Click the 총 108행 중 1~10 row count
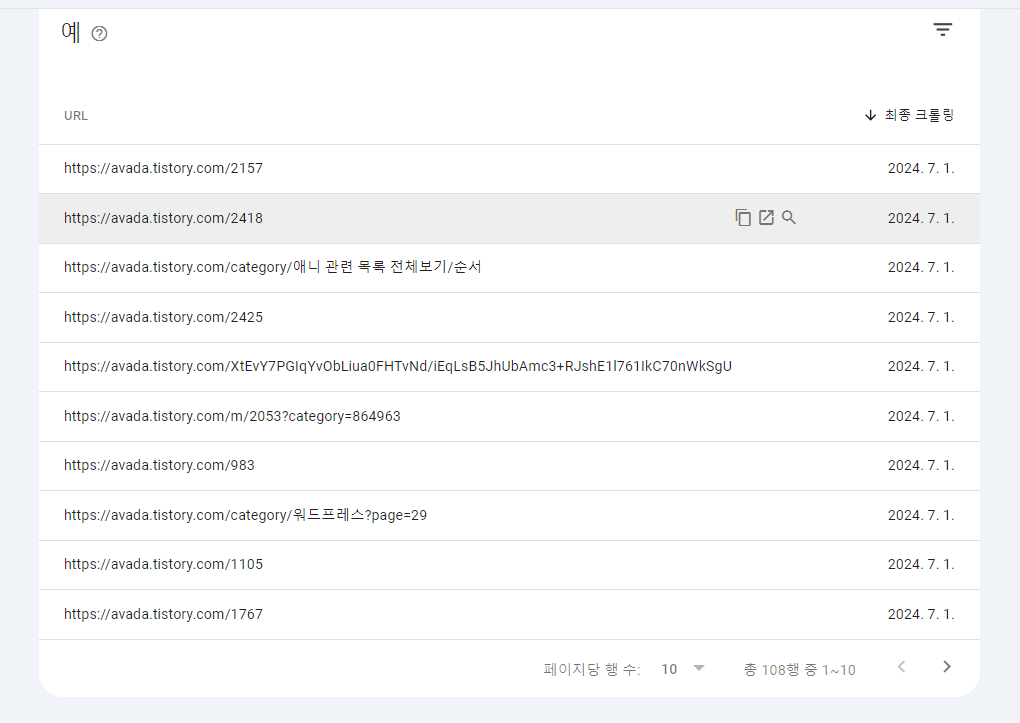 click(799, 670)
